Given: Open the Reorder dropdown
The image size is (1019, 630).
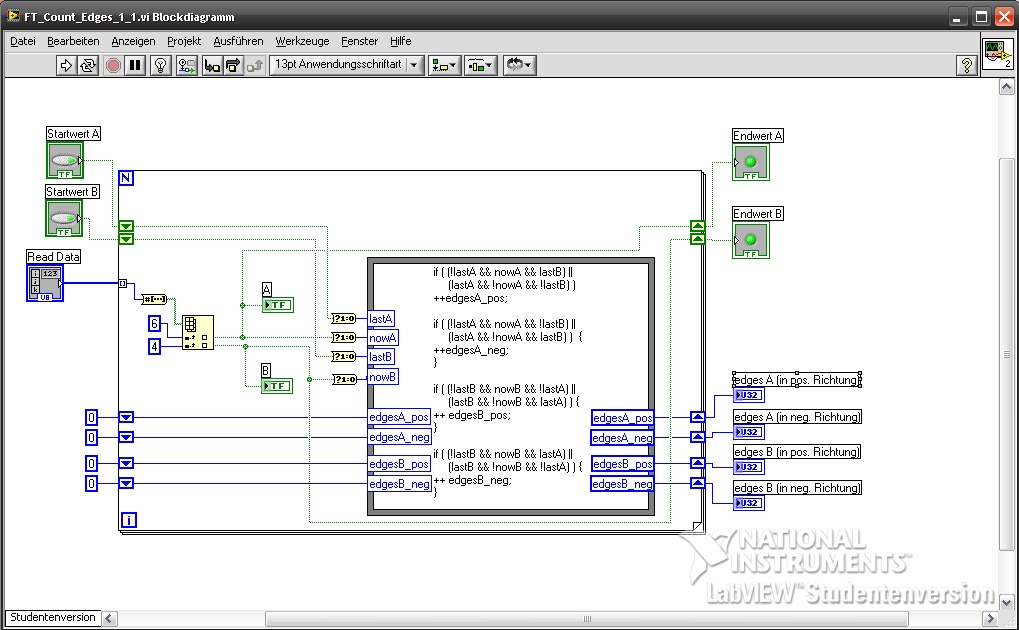Looking at the screenshot, I should tap(519, 65).
